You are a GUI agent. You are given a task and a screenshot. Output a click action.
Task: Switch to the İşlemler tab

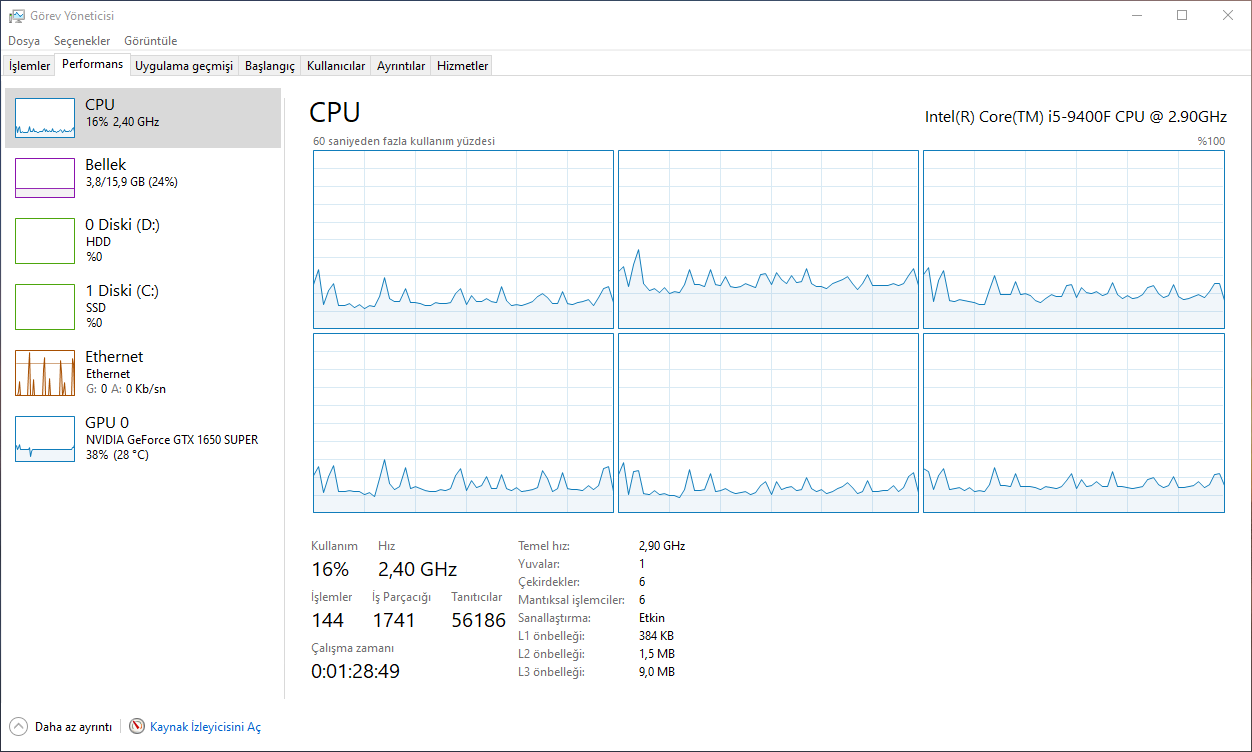point(29,66)
